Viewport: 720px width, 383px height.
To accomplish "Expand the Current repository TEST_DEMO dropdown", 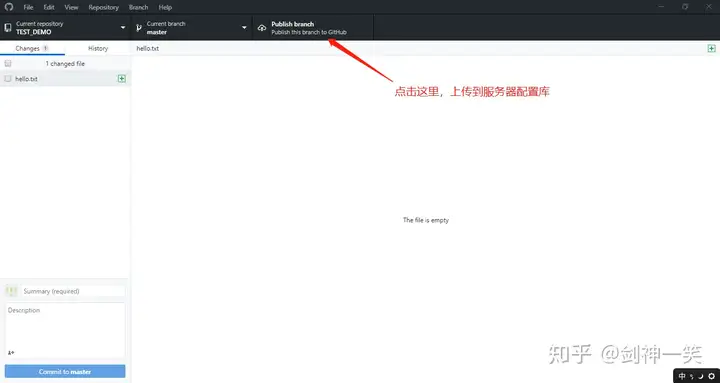I will [65, 28].
